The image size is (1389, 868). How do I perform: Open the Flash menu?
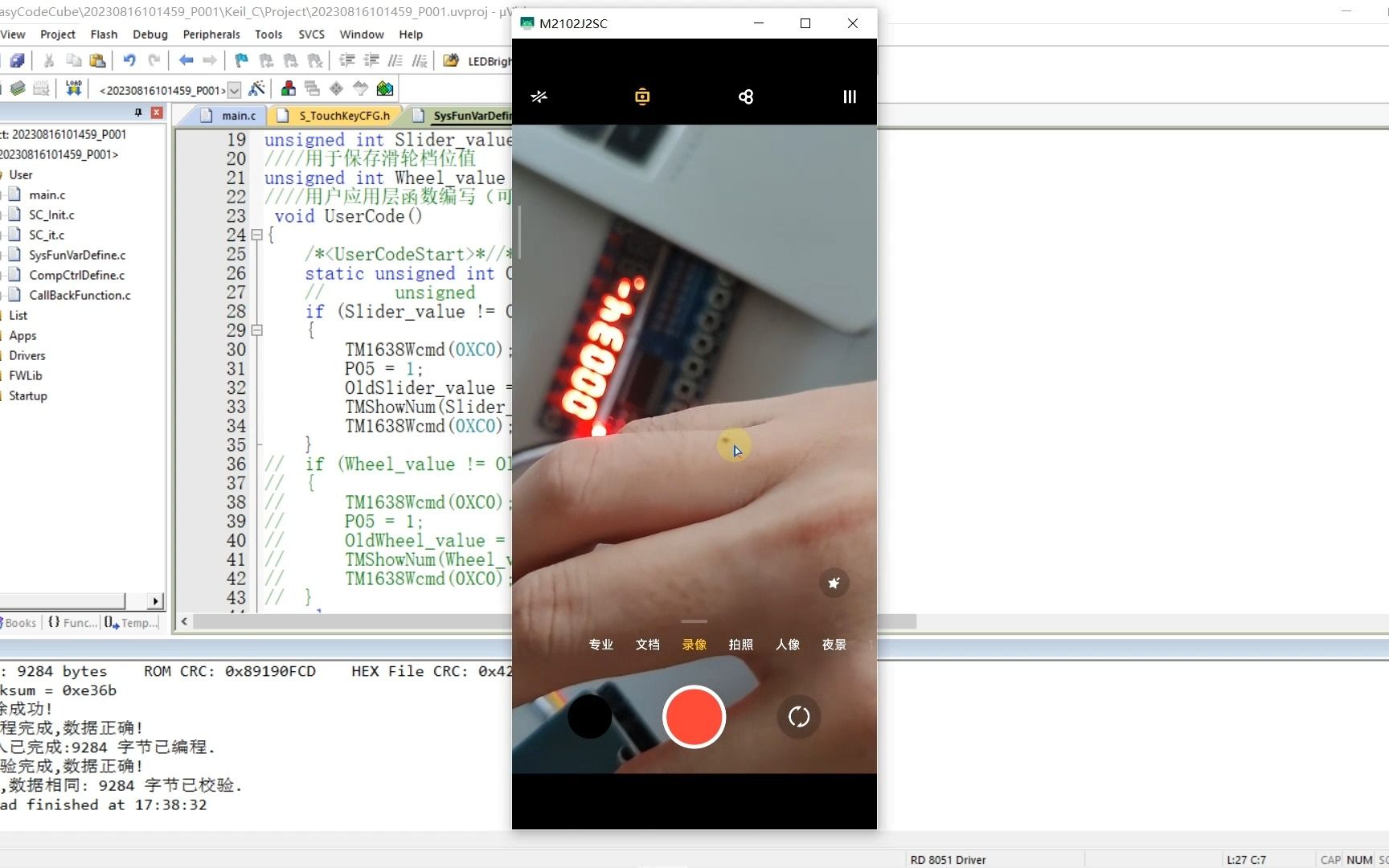pos(104,35)
